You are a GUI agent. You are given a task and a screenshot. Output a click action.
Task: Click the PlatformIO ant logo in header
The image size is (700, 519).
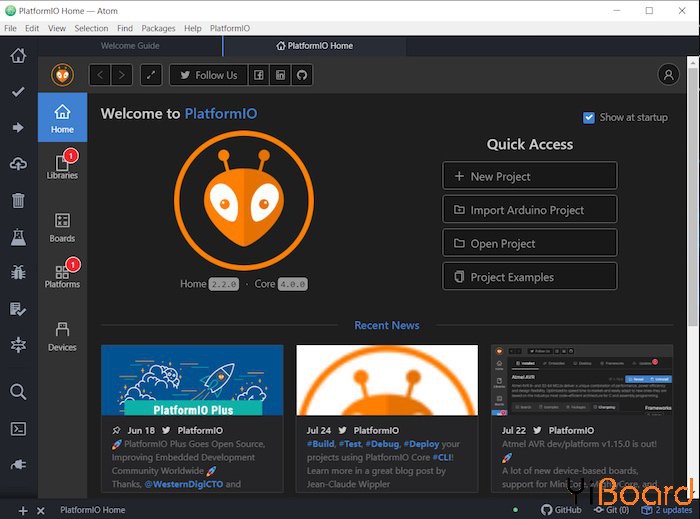coord(62,75)
